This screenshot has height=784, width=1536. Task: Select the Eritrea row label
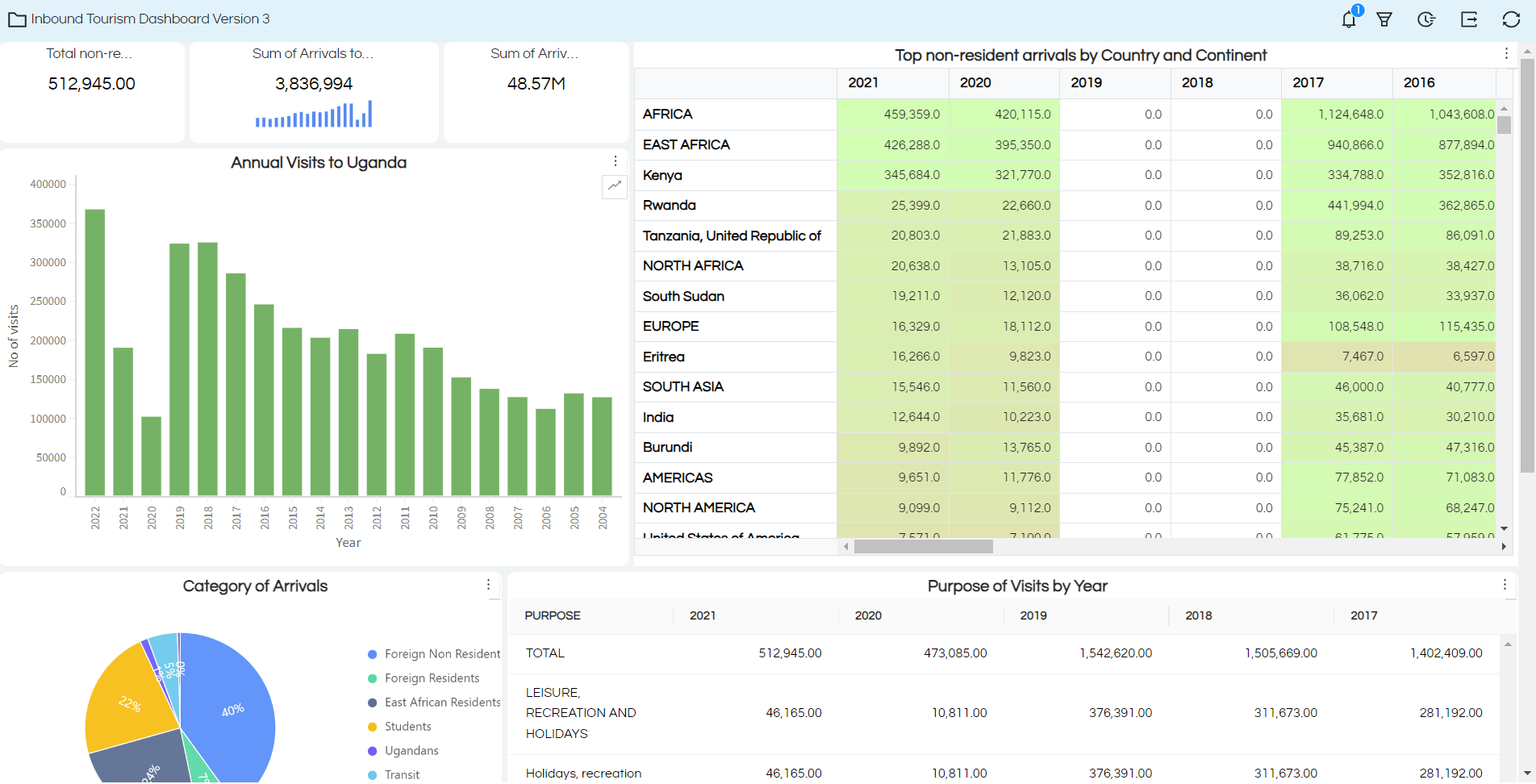coord(663,357)
